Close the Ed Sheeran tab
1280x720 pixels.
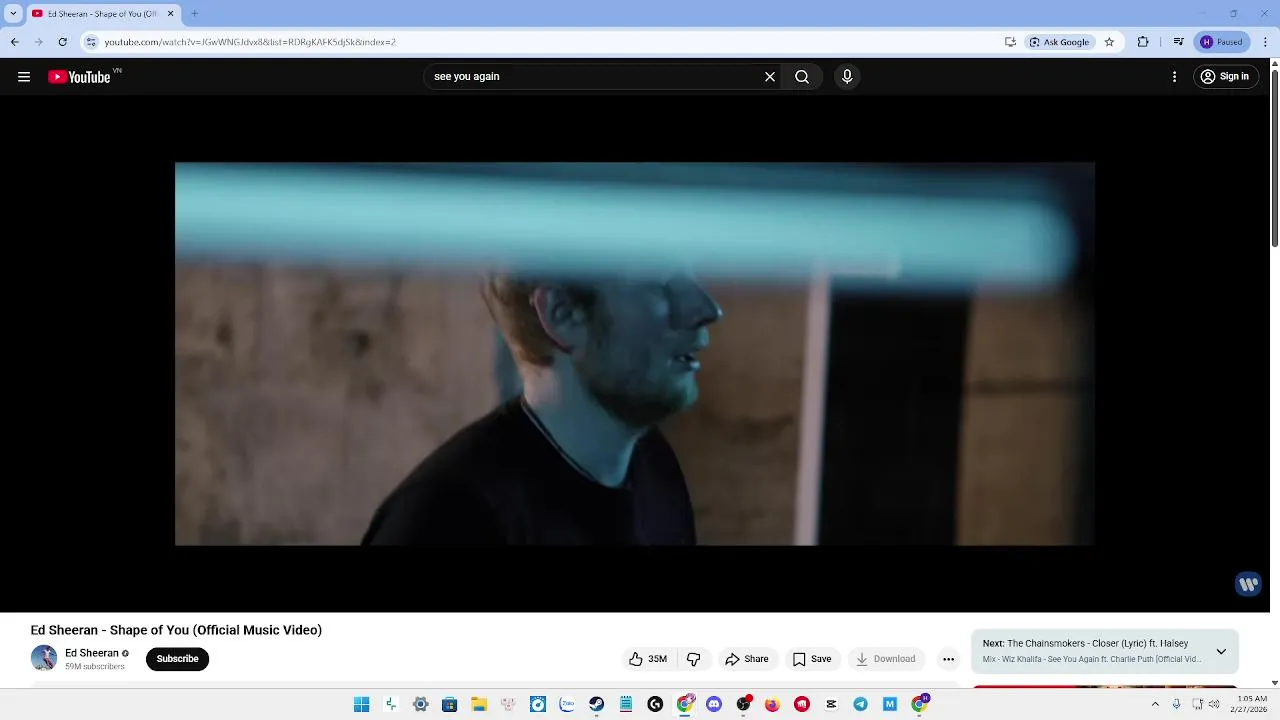point(170,14)
